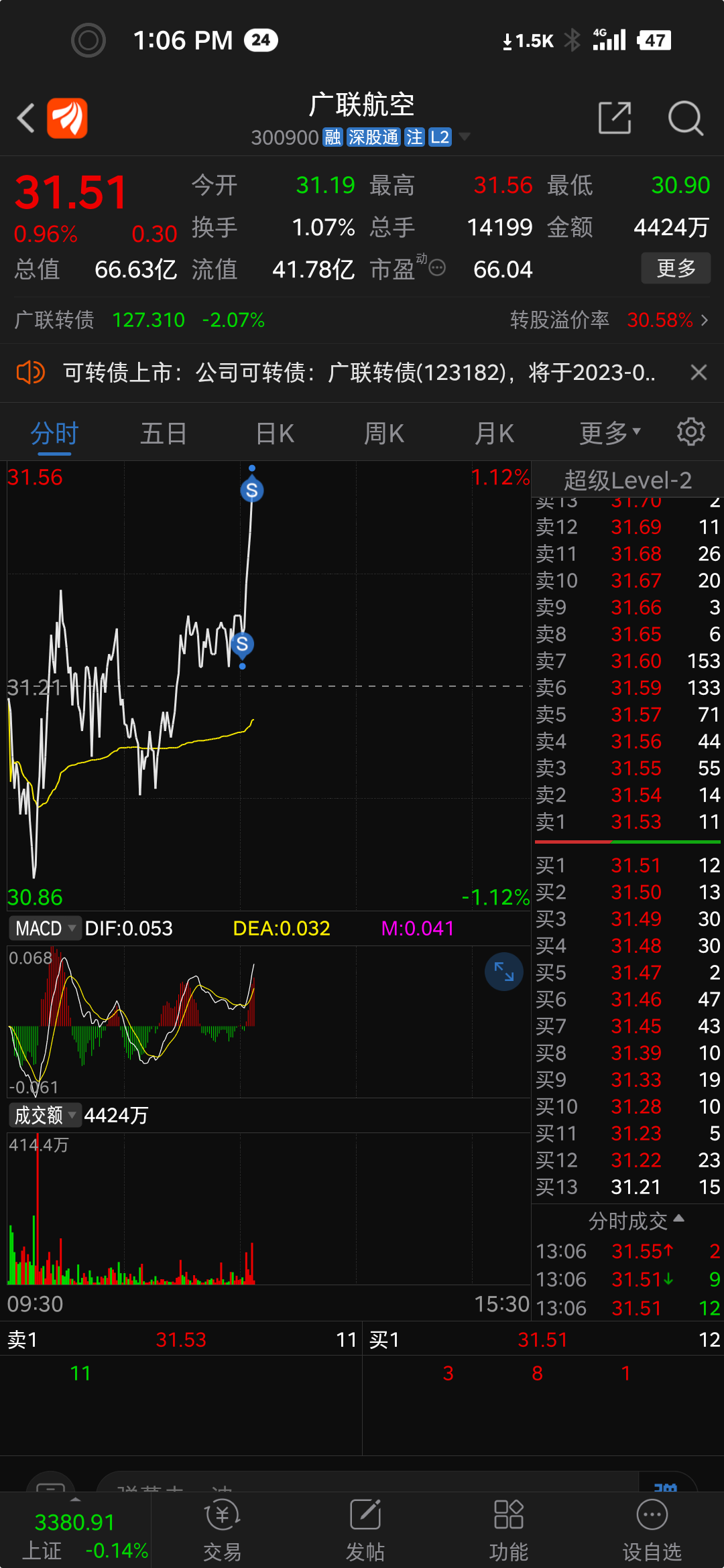
Task: Switch to the 五日 tab
Action: coord(164,434)
